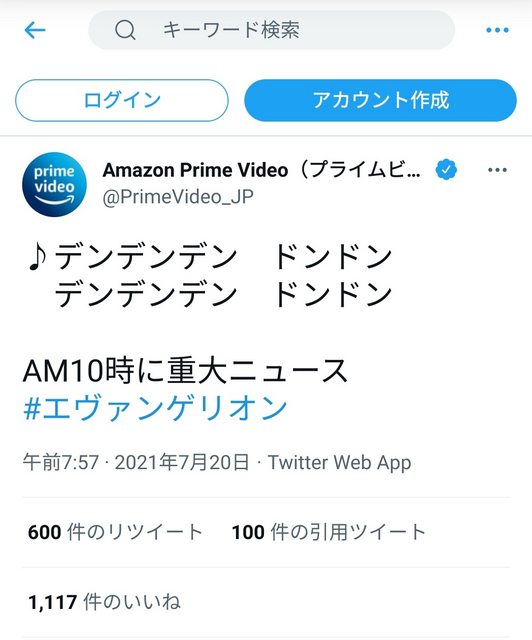View the 100 件の引用ツイート list
This screenshot has height=640, width=532.
pos(329,532)
